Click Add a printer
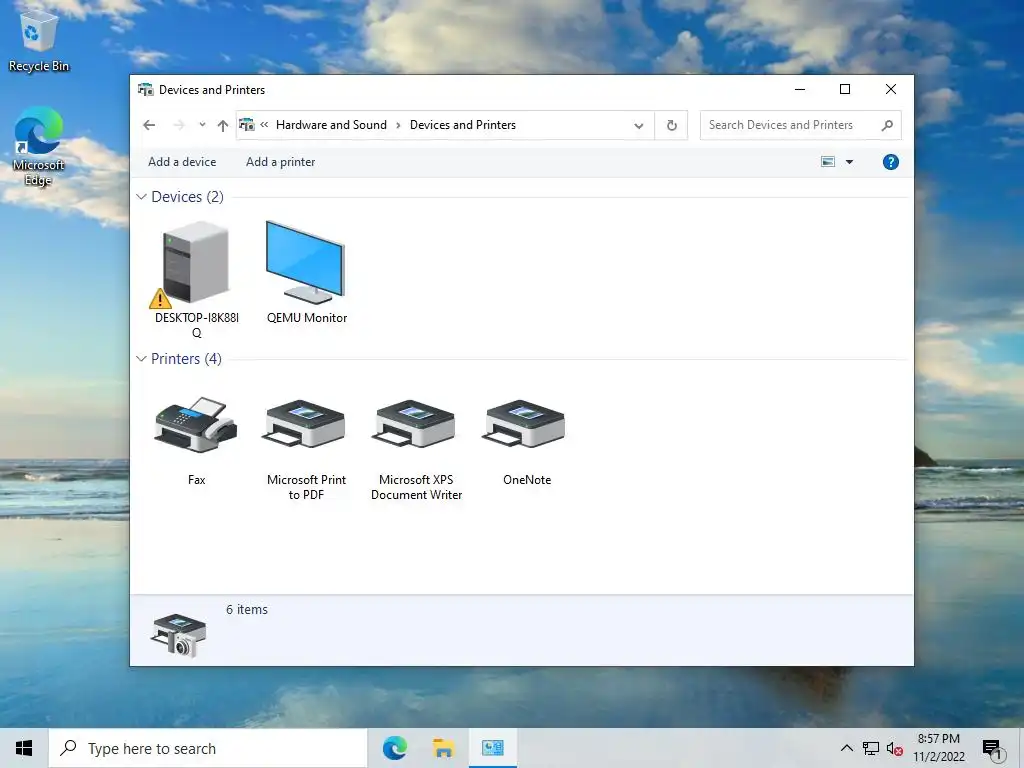Screen dimensions: 1024x768 click(280, 162)
